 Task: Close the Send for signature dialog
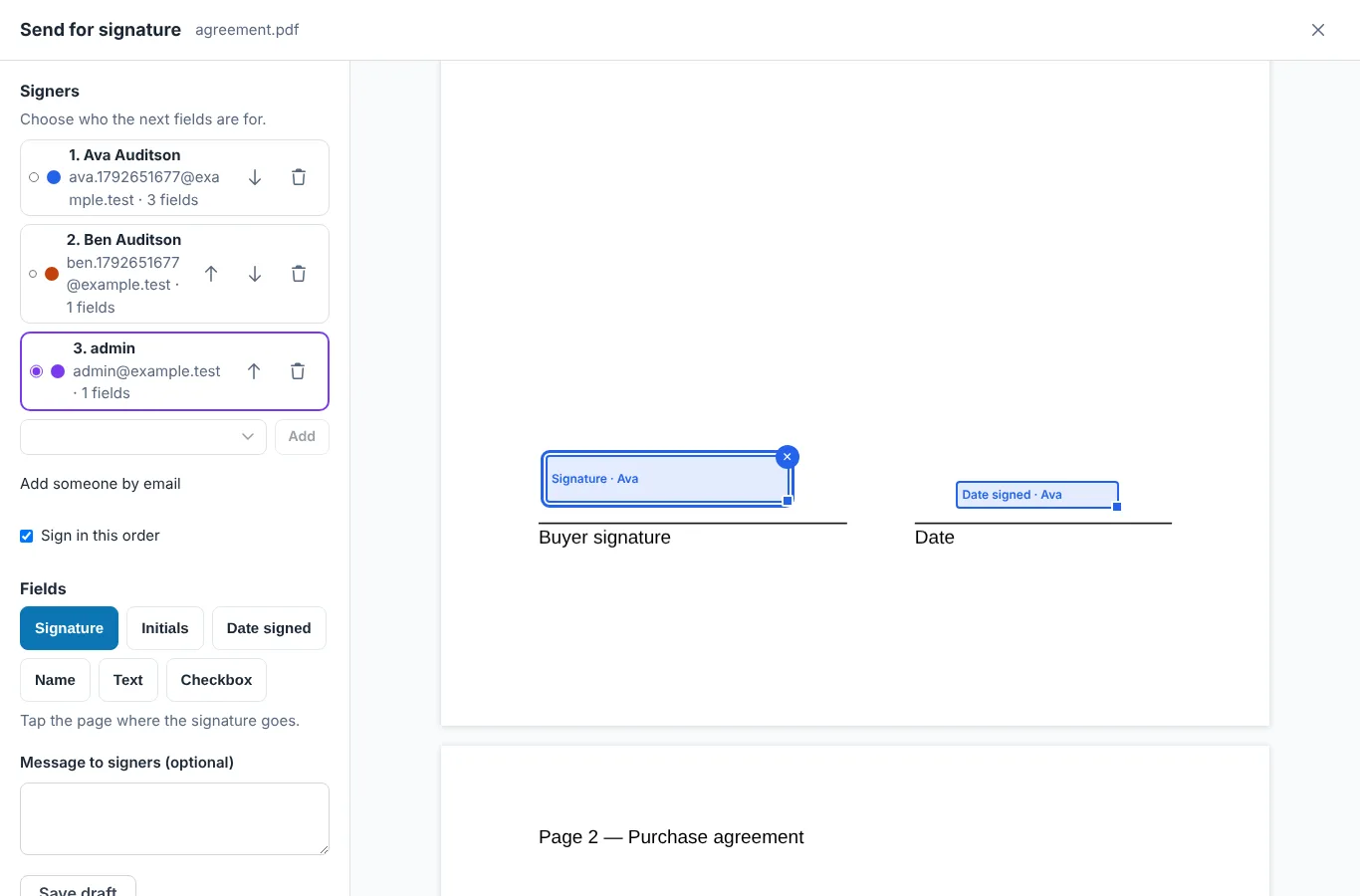pyautogui.click(x=1318, y=30)
